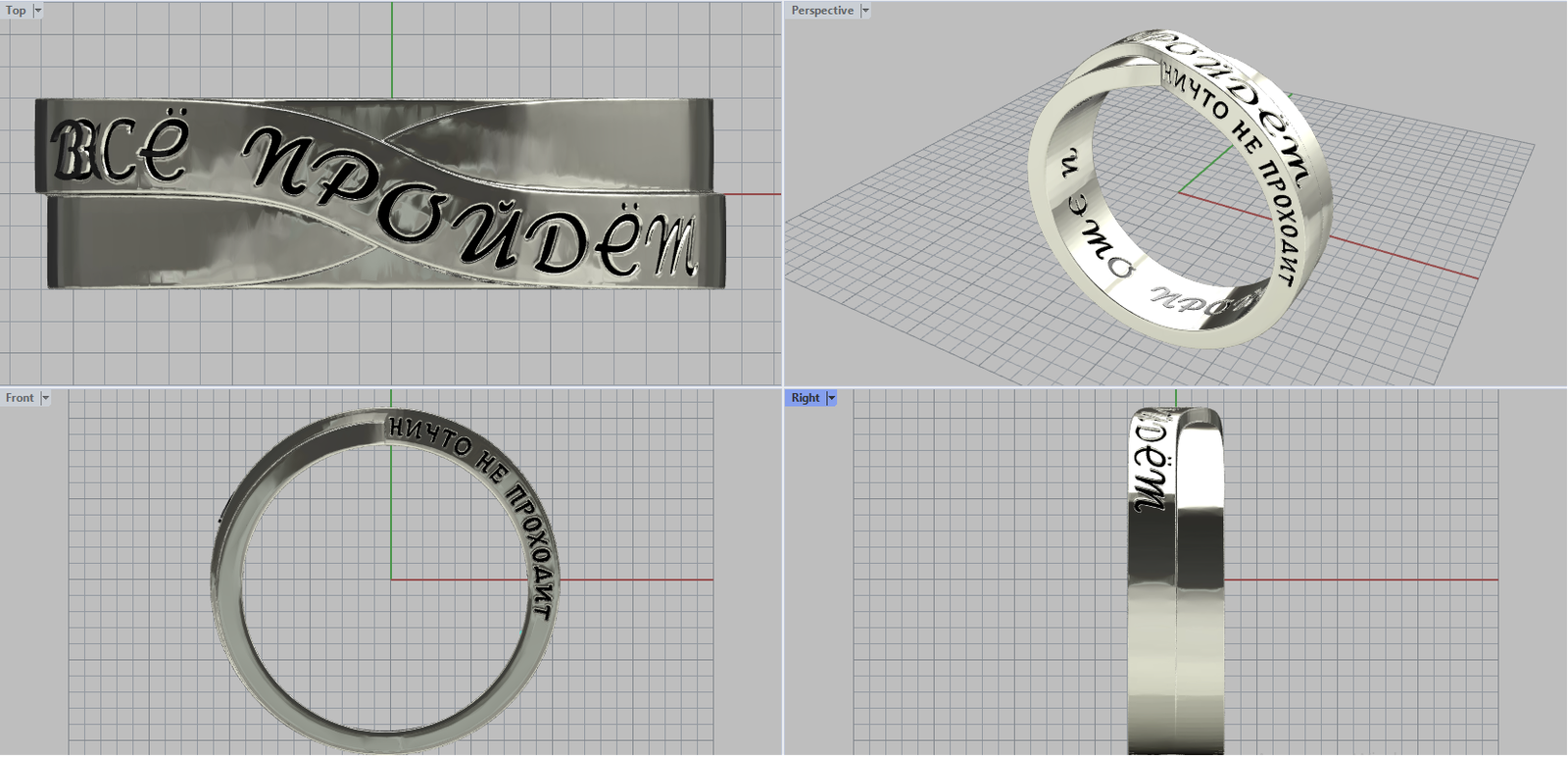This screenshot has height=757, width=1568.
Task: Select the 'пройдёт' script text in Top view
Action: (470, 206)
